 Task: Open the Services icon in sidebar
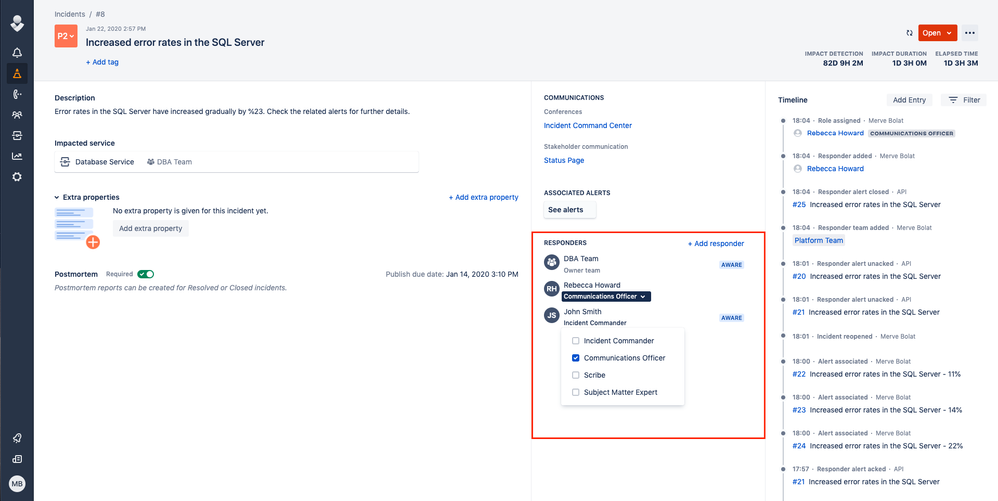coord(17,136)
